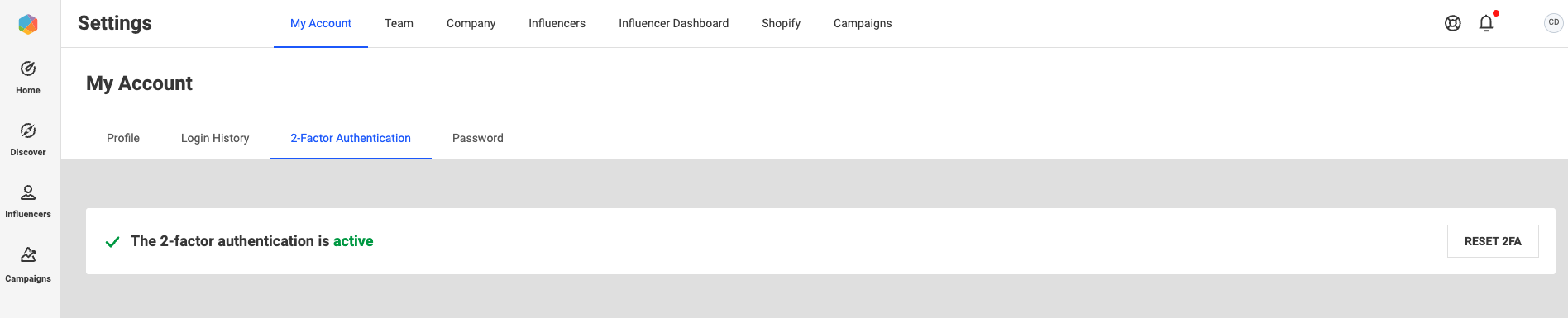Go to Influencers top navigation tab

tap(557, 23)
